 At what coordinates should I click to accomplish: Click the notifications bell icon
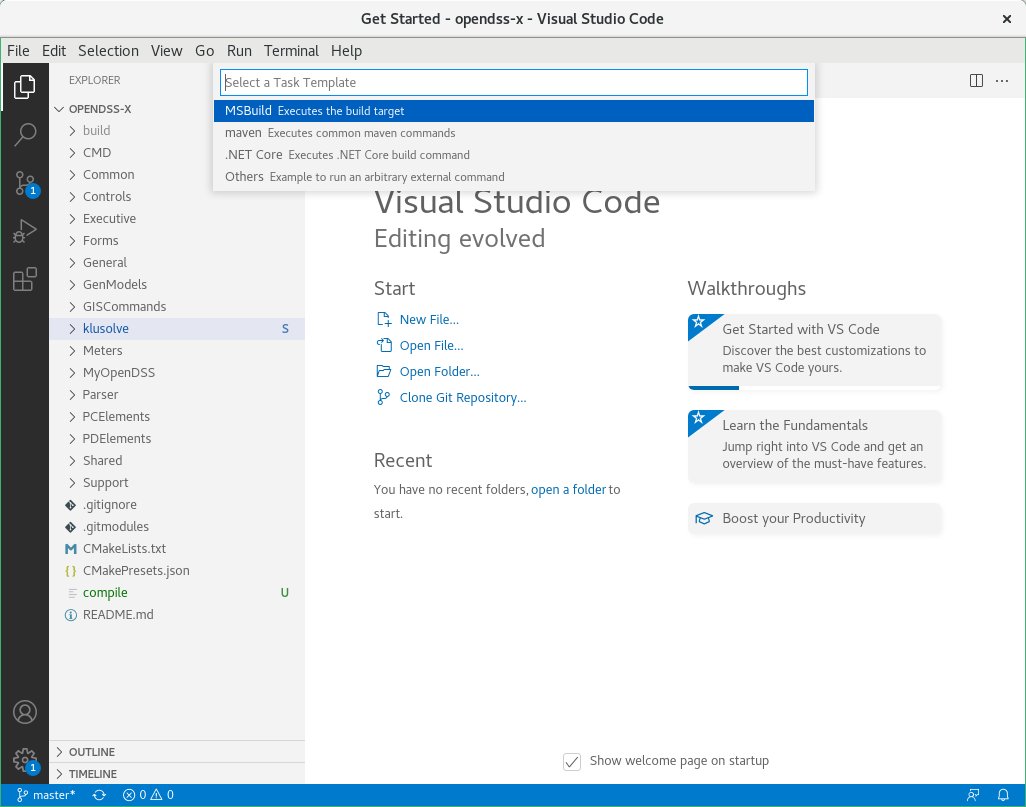pyautogui.click(x=1004, y=794)
